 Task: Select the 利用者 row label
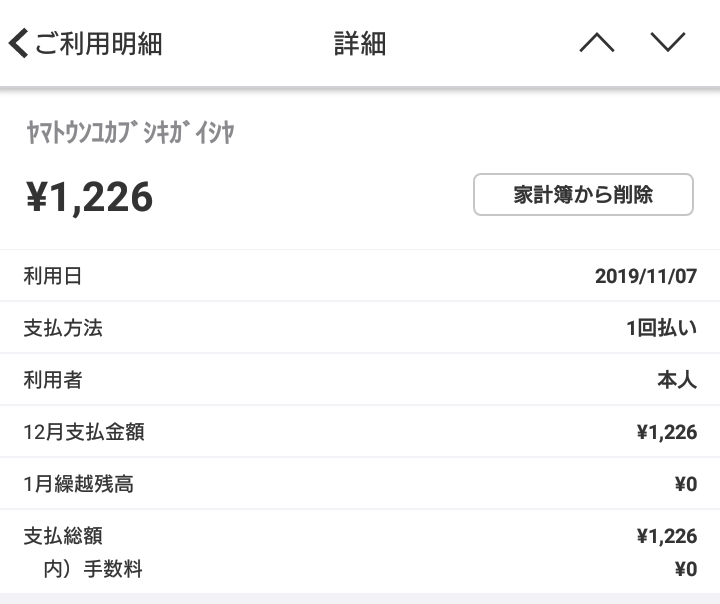coord(53,380)
